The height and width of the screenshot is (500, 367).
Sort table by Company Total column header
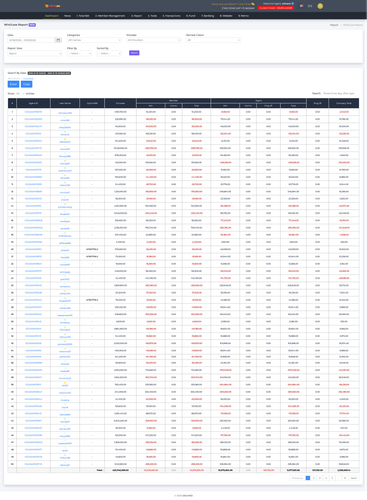(x=344, y=103)
